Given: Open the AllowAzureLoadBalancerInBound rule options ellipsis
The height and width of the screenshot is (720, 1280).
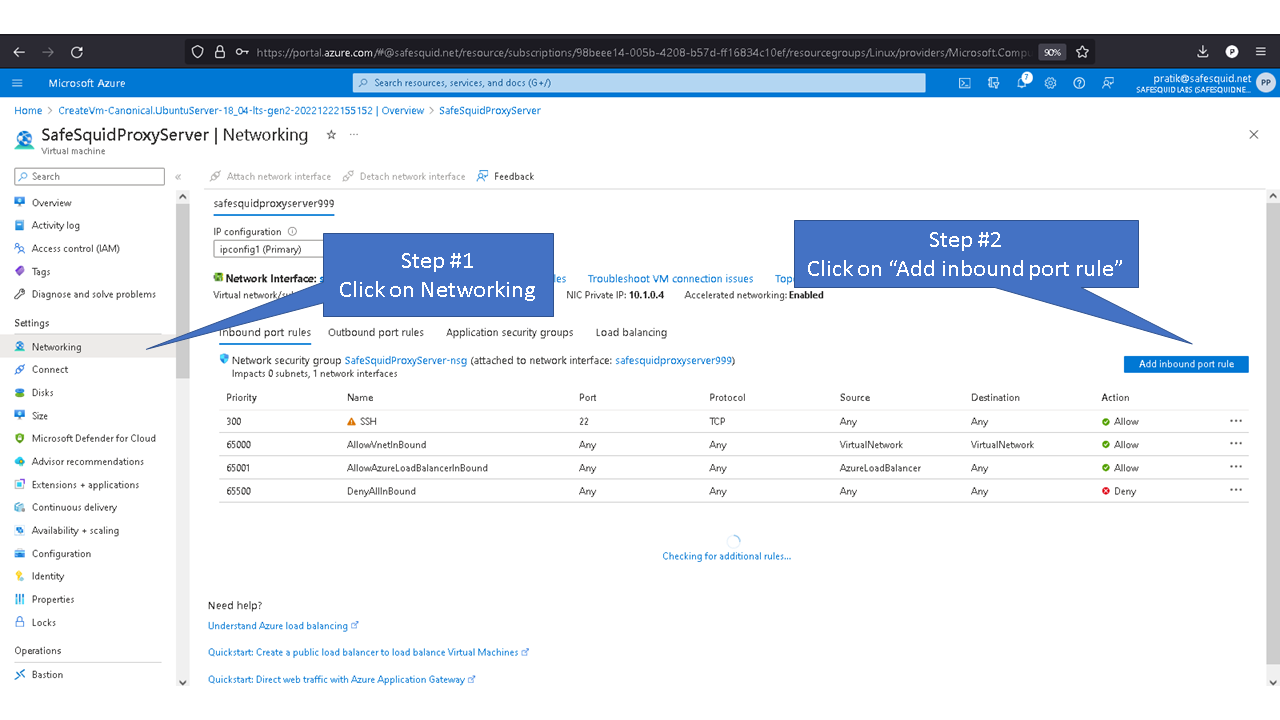Looking at the screenshot, I should [1236, 467].
